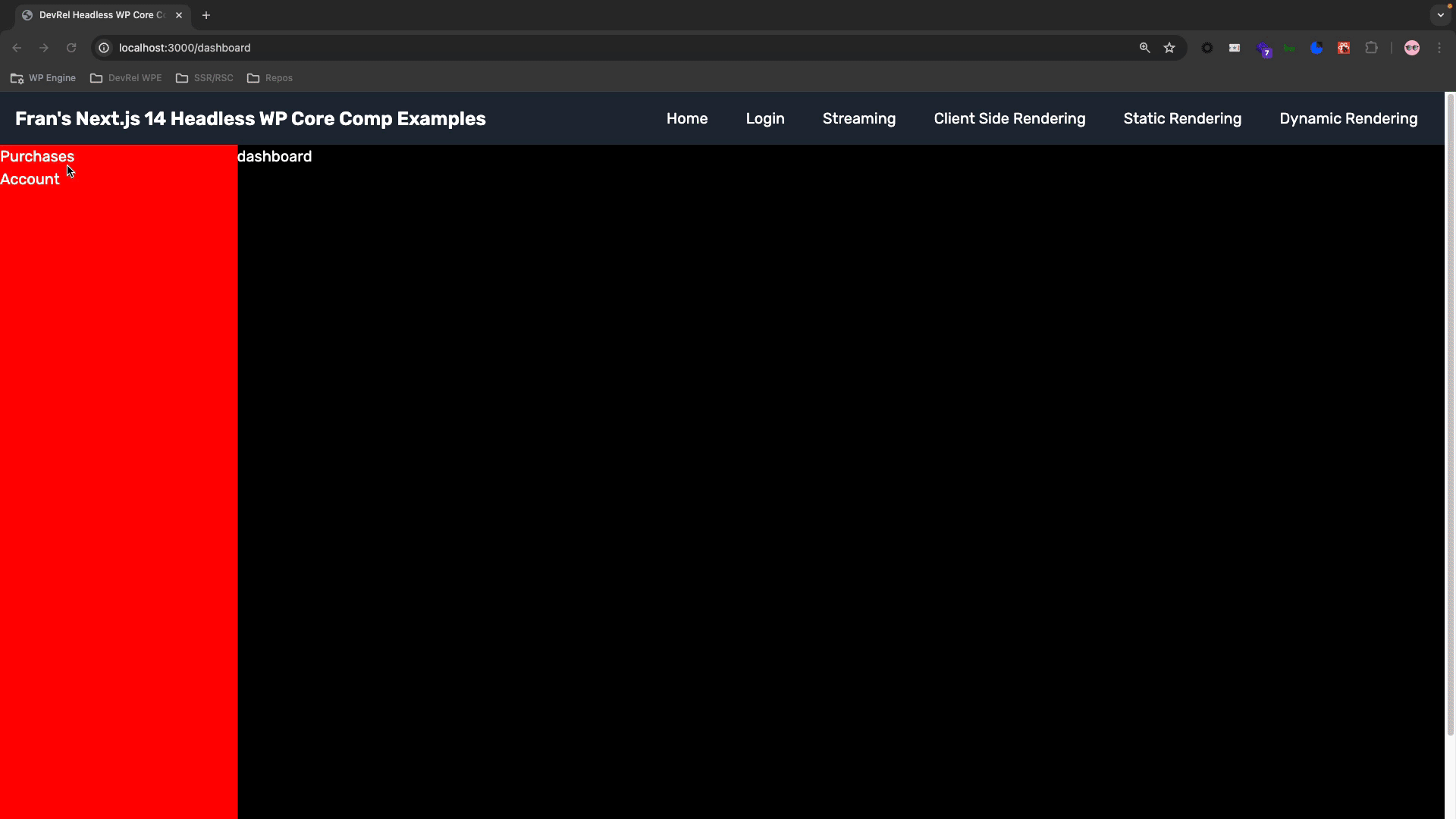Open the Purchases sidebar link
The image size is (1456, 819).
point(37,156)
